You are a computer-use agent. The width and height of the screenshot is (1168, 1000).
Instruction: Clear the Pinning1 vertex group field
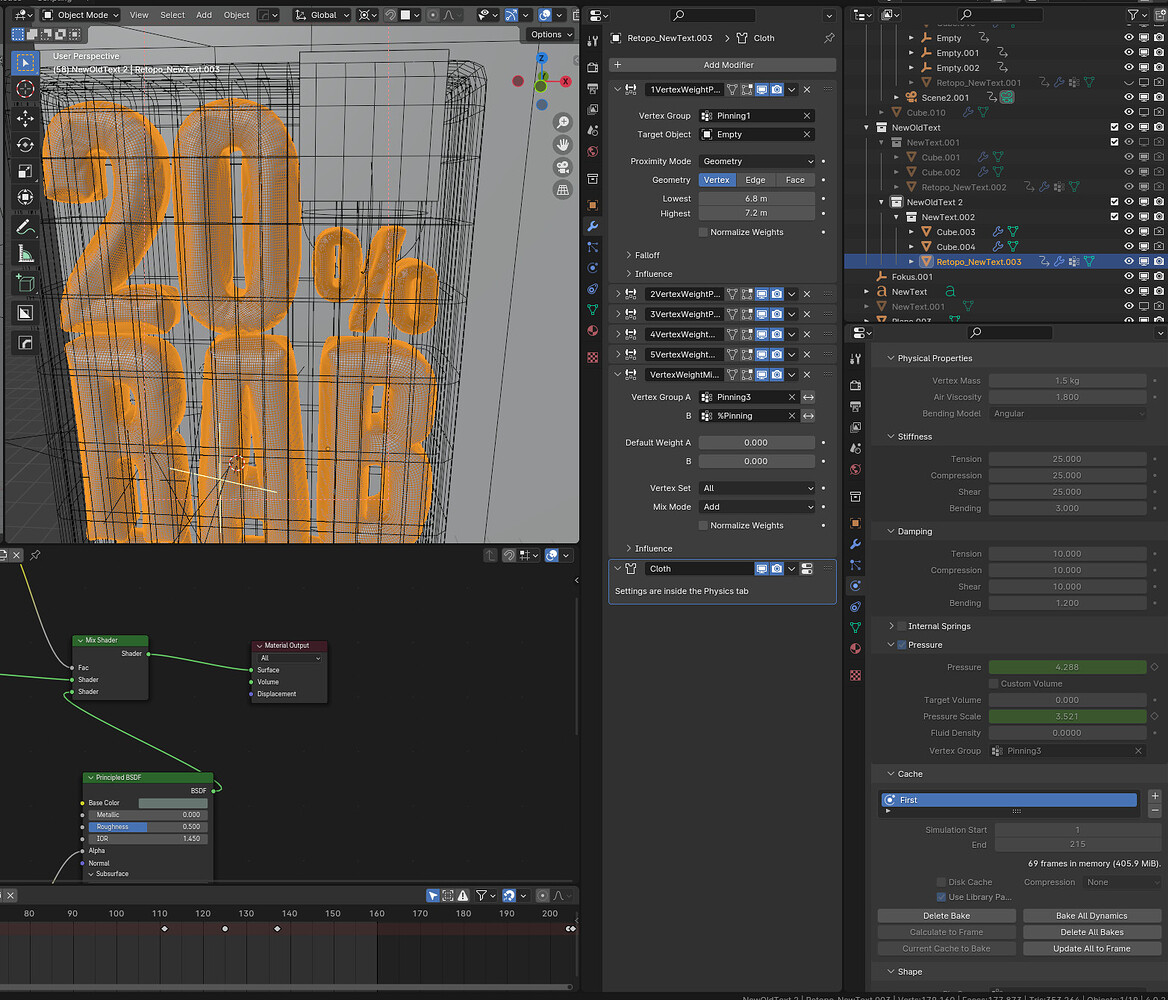click(807, 115)
